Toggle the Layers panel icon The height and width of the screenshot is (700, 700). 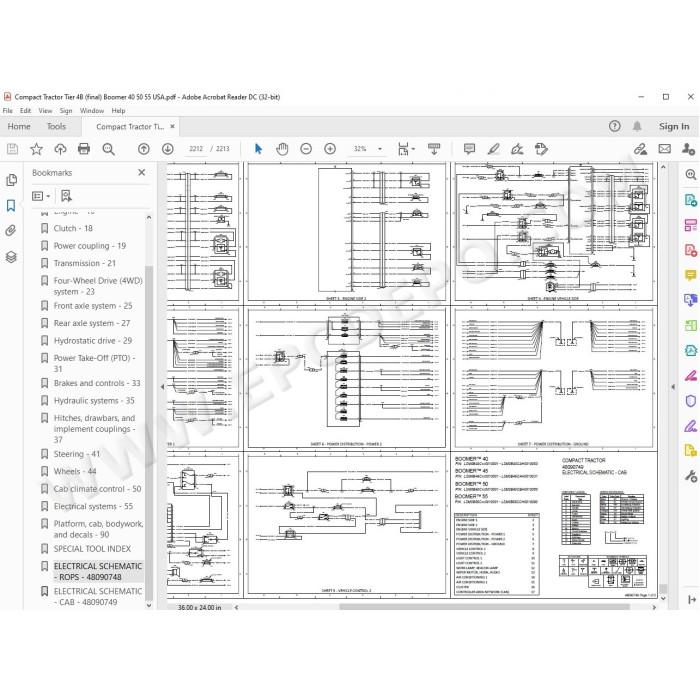(x=11, y=257)
